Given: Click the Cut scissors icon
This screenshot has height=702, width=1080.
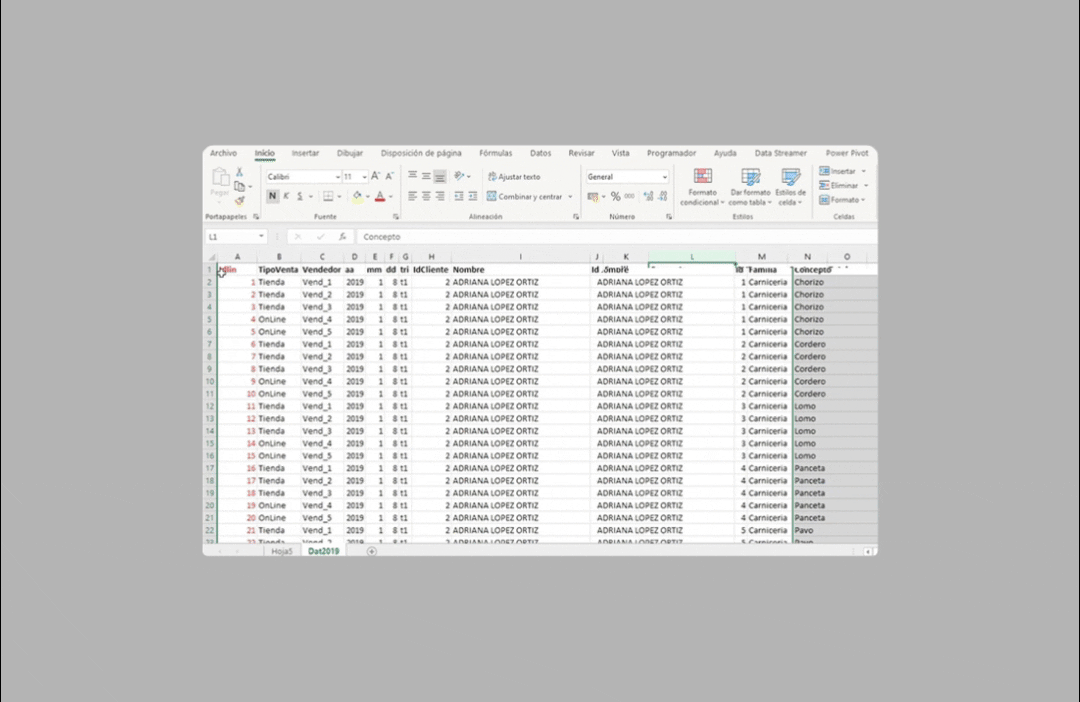Looking at the screenshot, I should pyautogui.click(x=239, y=172).
